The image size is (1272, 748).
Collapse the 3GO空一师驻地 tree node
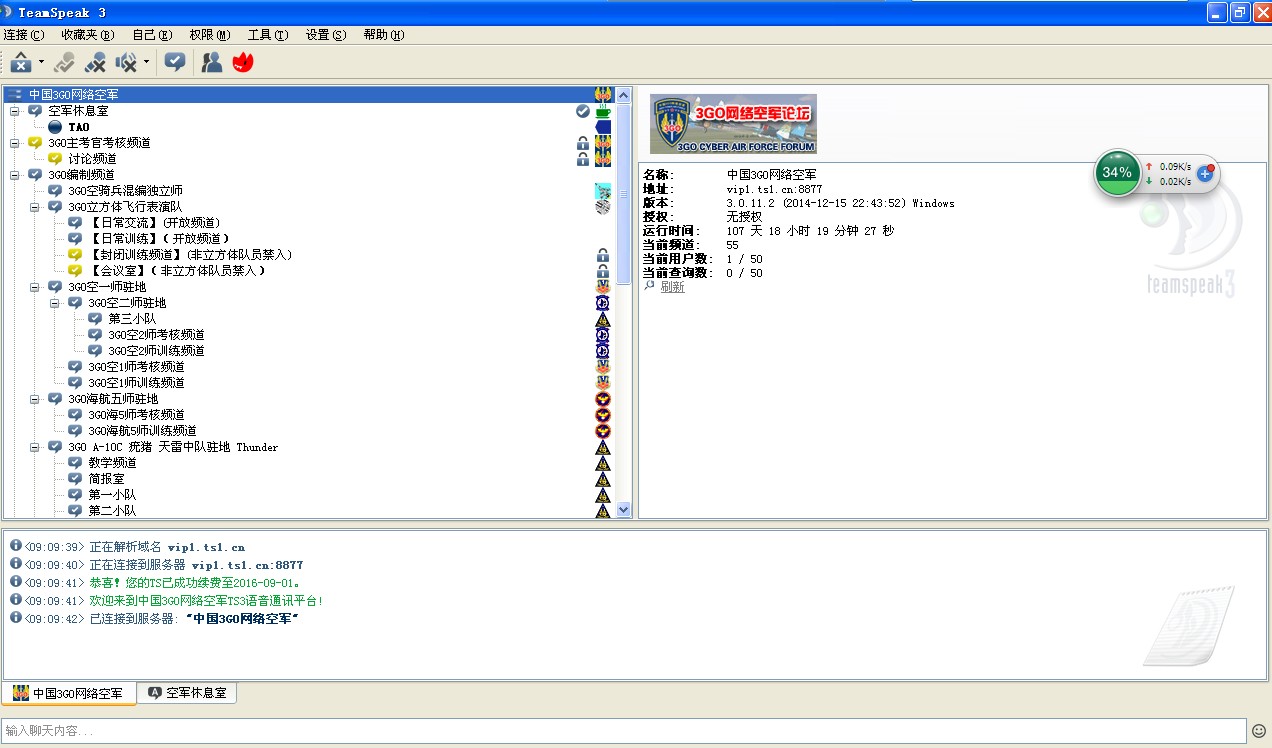35,287
